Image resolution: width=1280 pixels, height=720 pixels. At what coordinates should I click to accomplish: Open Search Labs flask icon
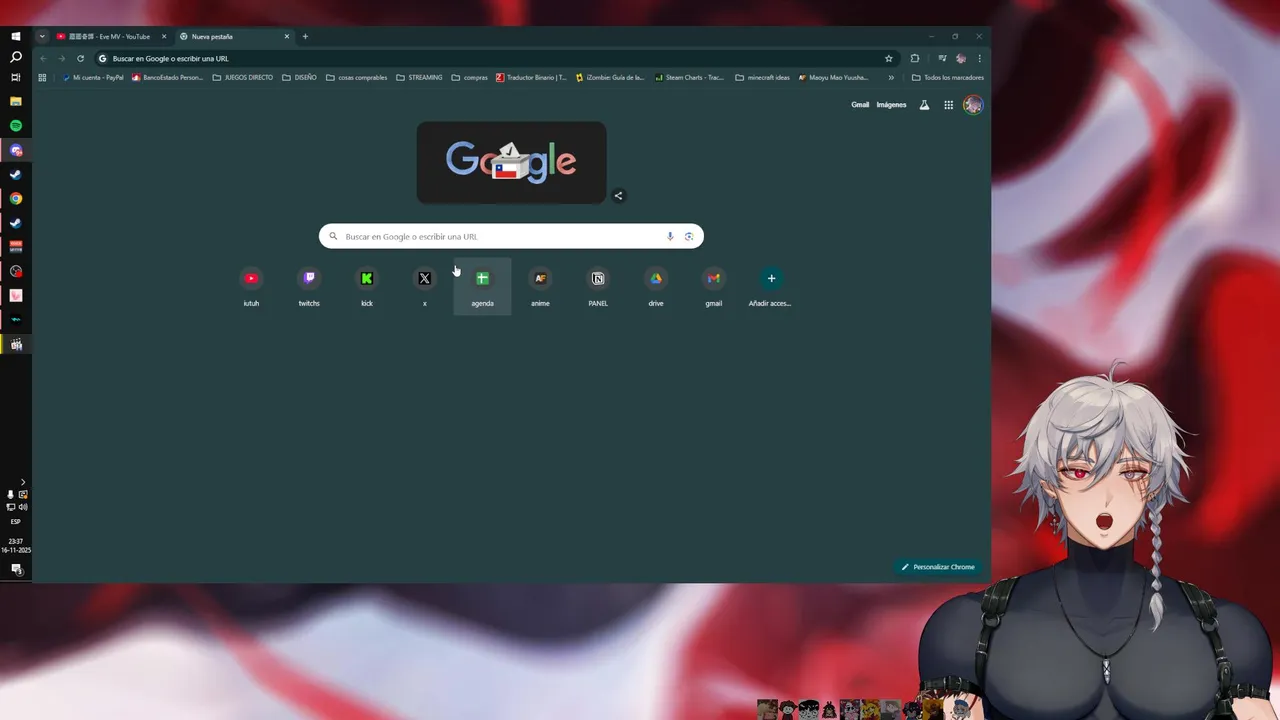pyautogui.click(x=924, y=105)
